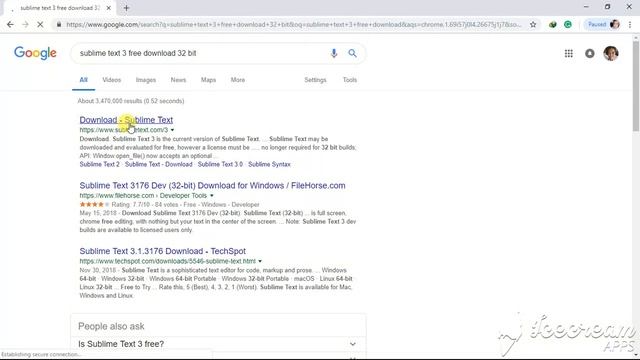
Task: Switch to the News tab
Action: click(x=178, y=80)
